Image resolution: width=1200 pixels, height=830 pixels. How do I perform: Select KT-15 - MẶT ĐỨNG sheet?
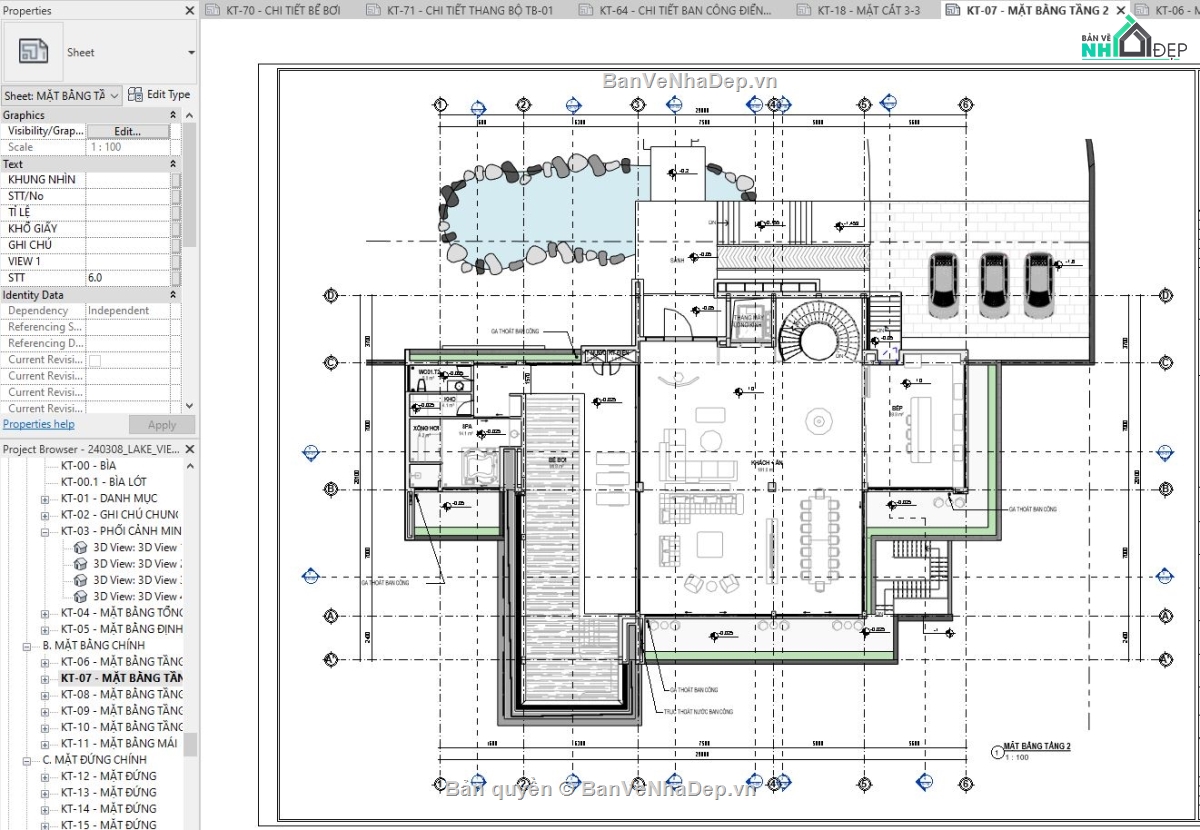coord(108,825)
